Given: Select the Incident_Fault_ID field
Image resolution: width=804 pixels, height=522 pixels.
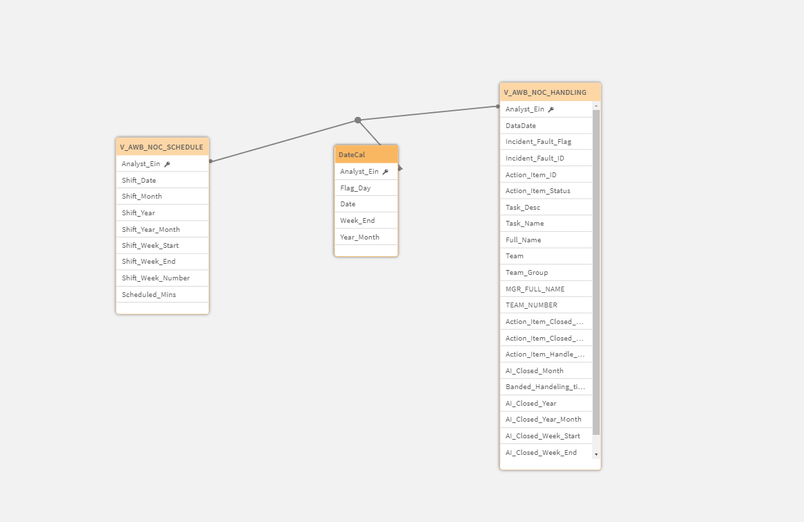Looking at the screenshot, I should tap(546, 158).
